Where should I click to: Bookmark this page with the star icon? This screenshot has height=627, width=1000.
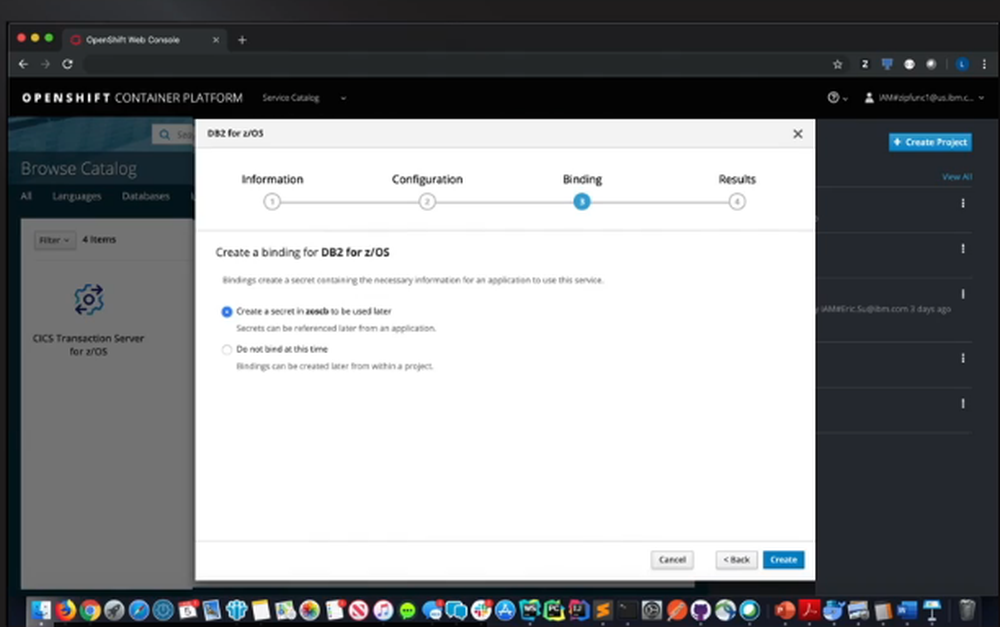(837, 64)
